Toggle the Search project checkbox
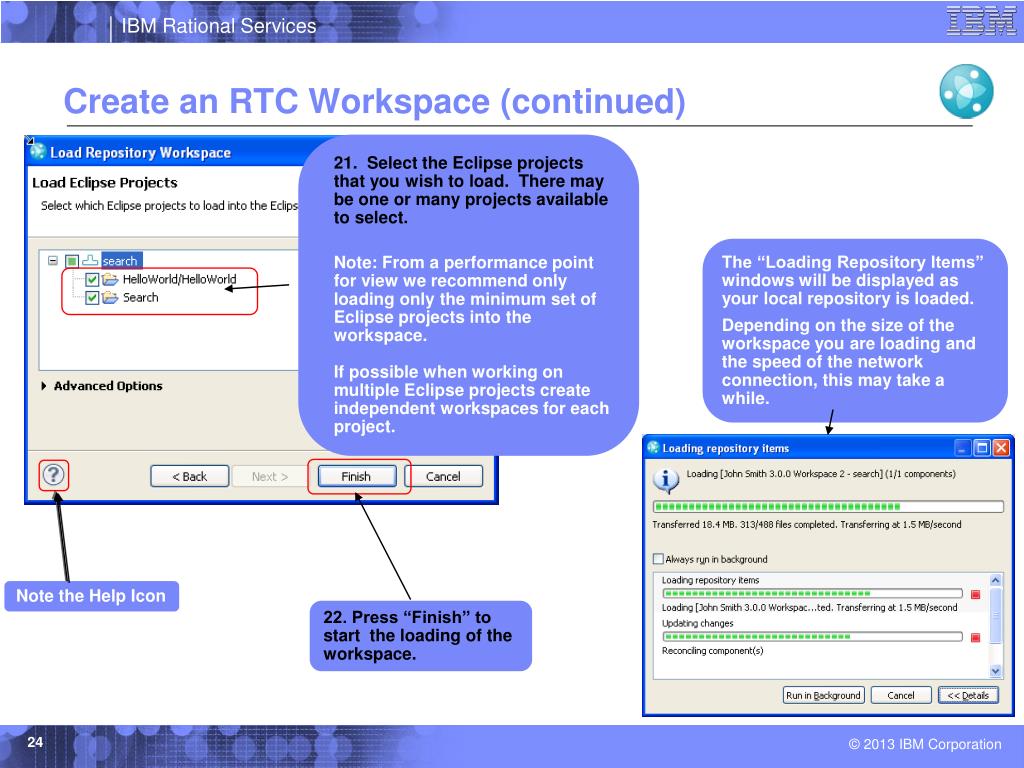Image resolution: width=1024 pixels, height=768 pixels. (92, 298)
